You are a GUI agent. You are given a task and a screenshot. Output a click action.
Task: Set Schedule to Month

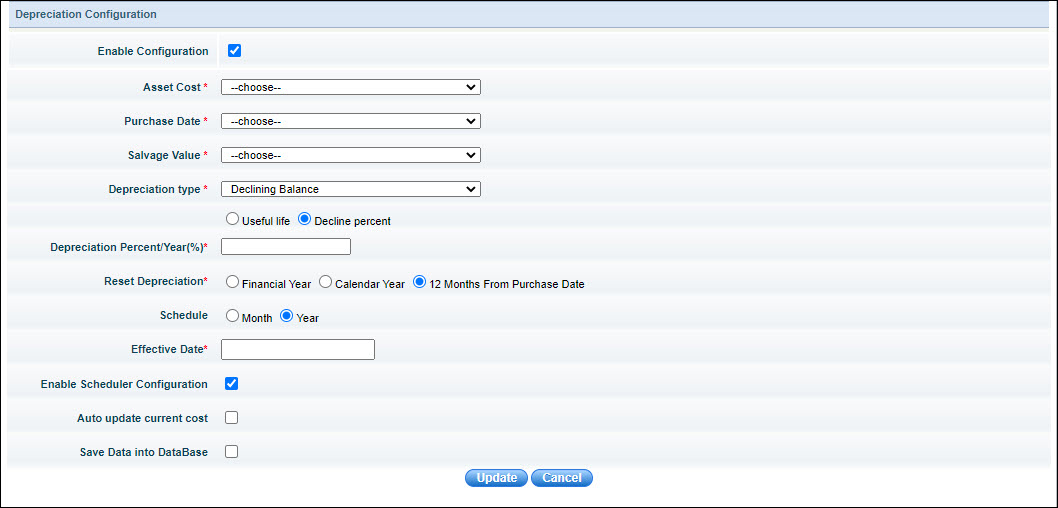[233, 316]
